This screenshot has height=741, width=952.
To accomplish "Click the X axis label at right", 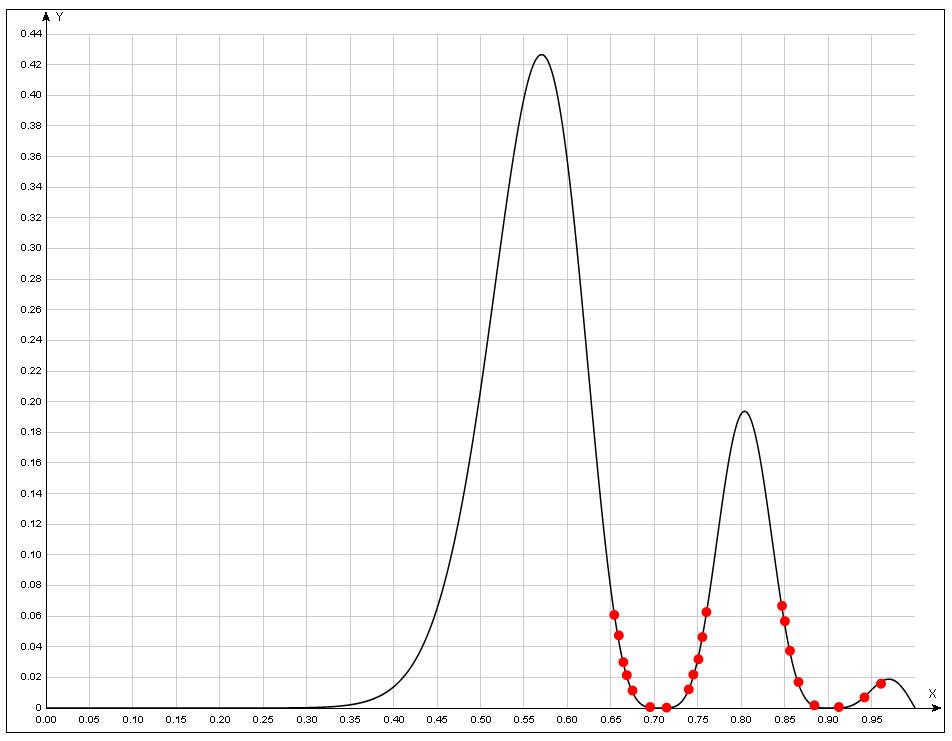I will (x=931, y=693).
